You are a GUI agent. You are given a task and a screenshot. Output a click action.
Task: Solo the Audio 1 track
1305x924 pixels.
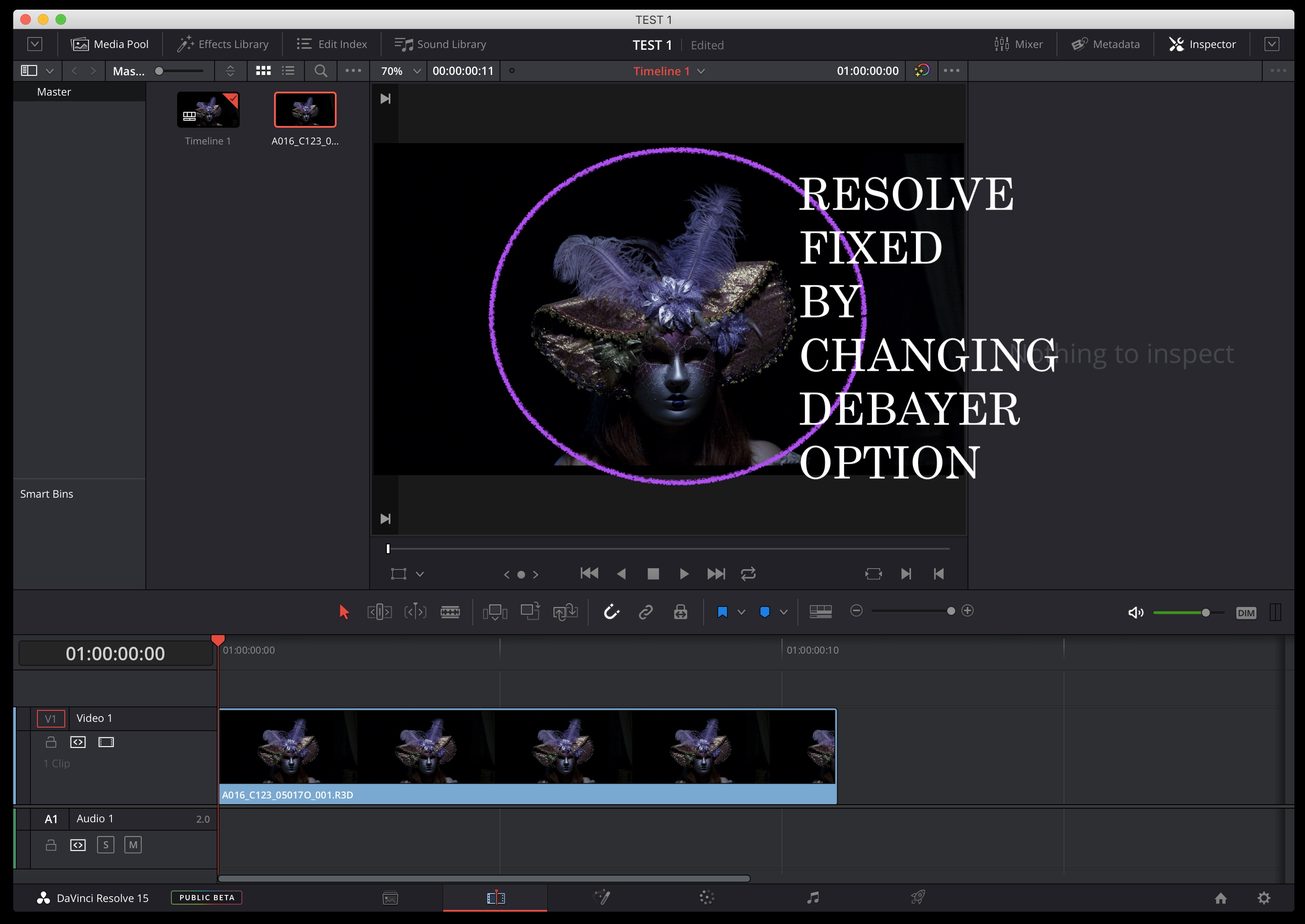(x=105, y=845)
